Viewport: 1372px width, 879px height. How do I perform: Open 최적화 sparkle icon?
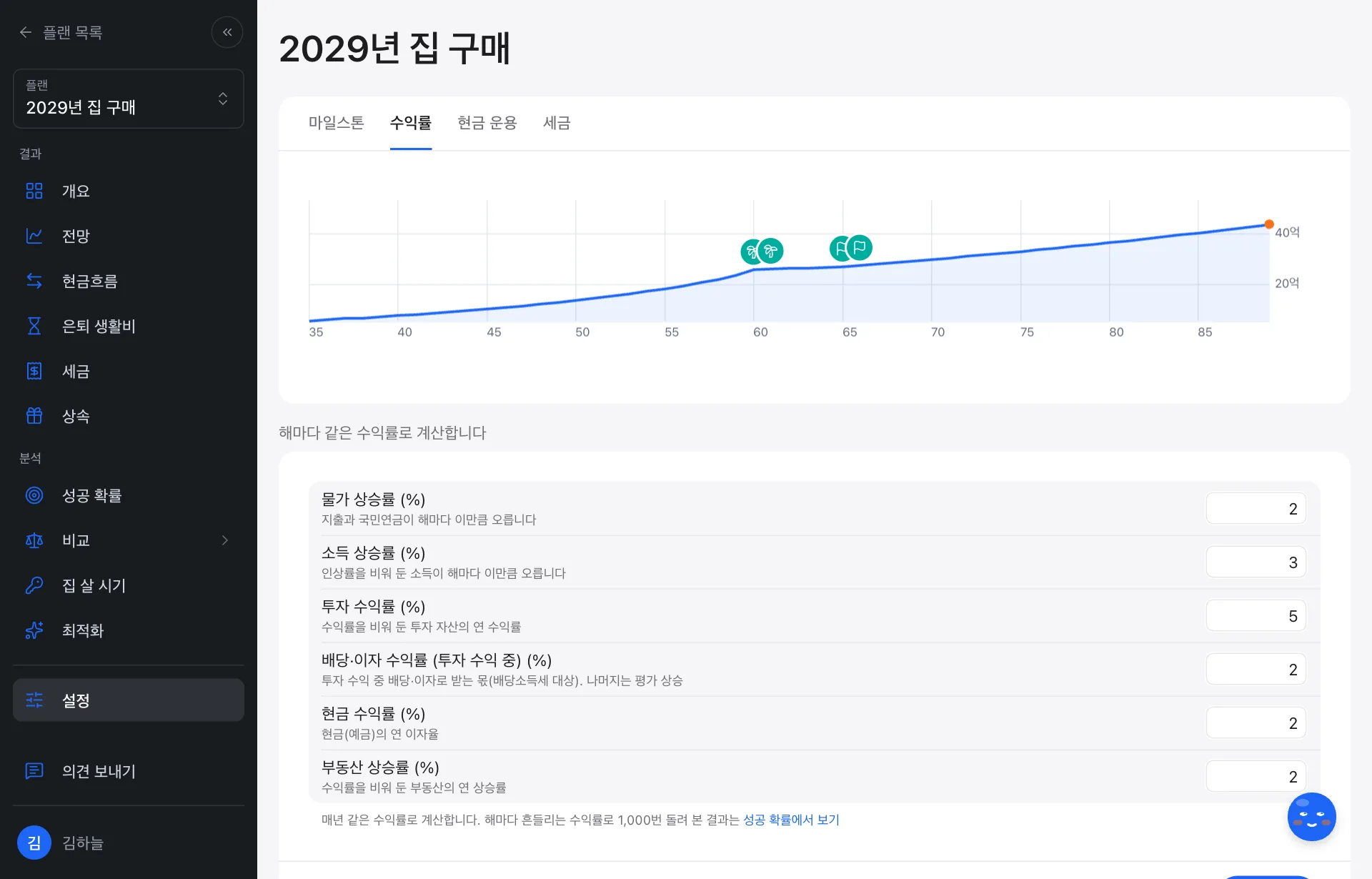pyautogui.click(x=34, y=630)
